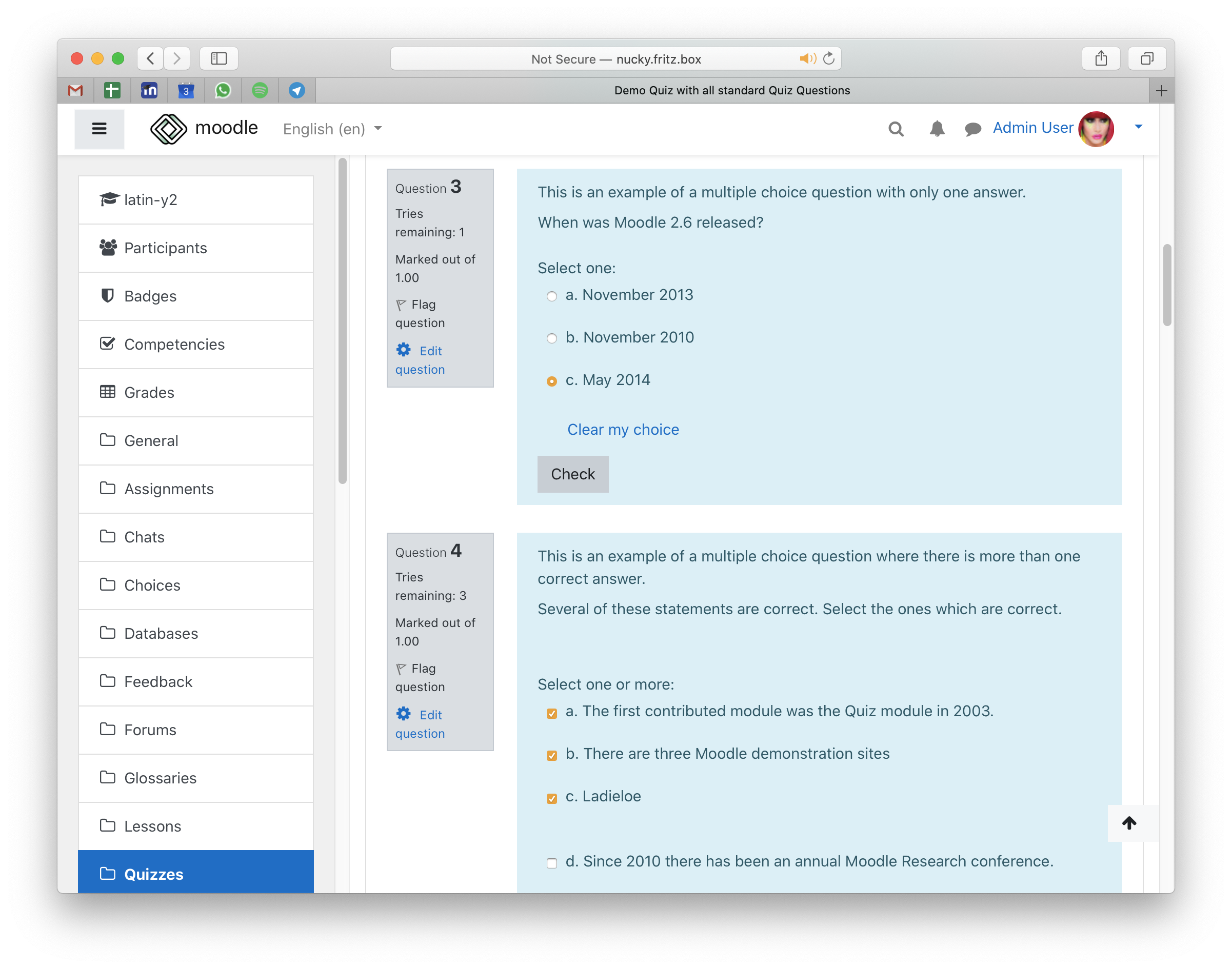Go to the Choices section

[x=196, y=586]
